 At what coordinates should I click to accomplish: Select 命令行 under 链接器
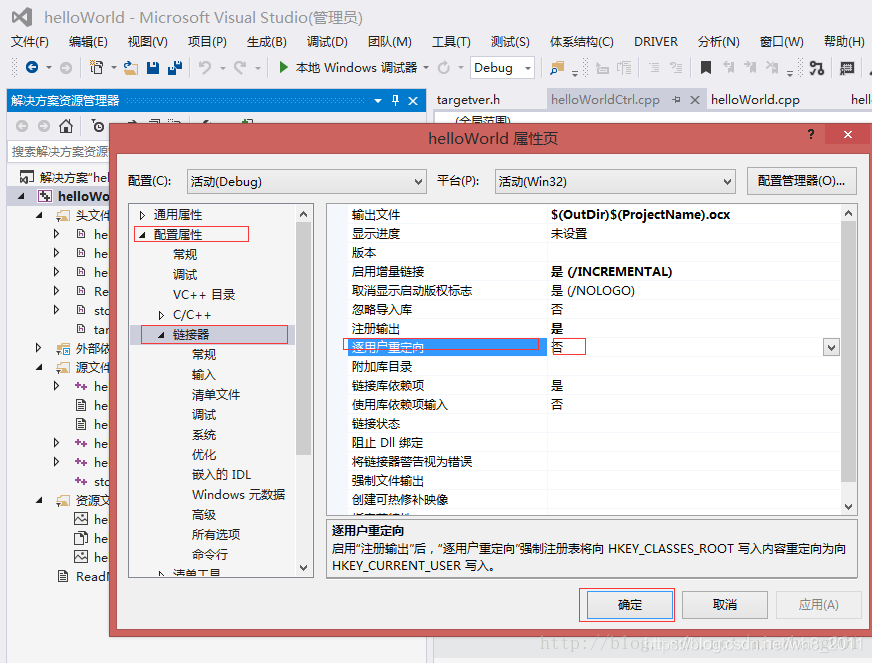tap(210, 555)
